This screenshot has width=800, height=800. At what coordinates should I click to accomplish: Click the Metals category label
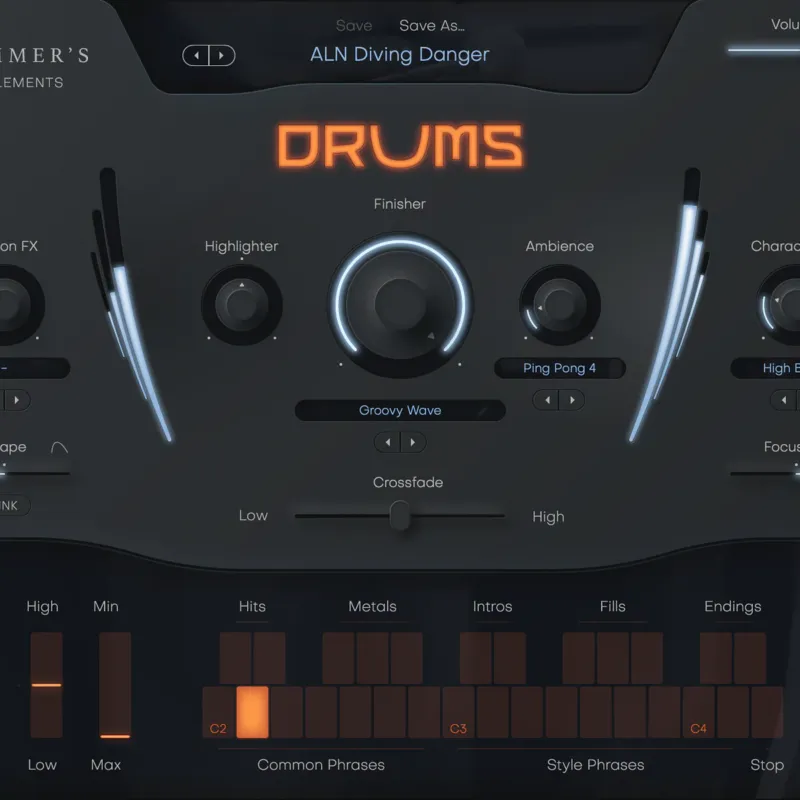(x=372, y=606)
